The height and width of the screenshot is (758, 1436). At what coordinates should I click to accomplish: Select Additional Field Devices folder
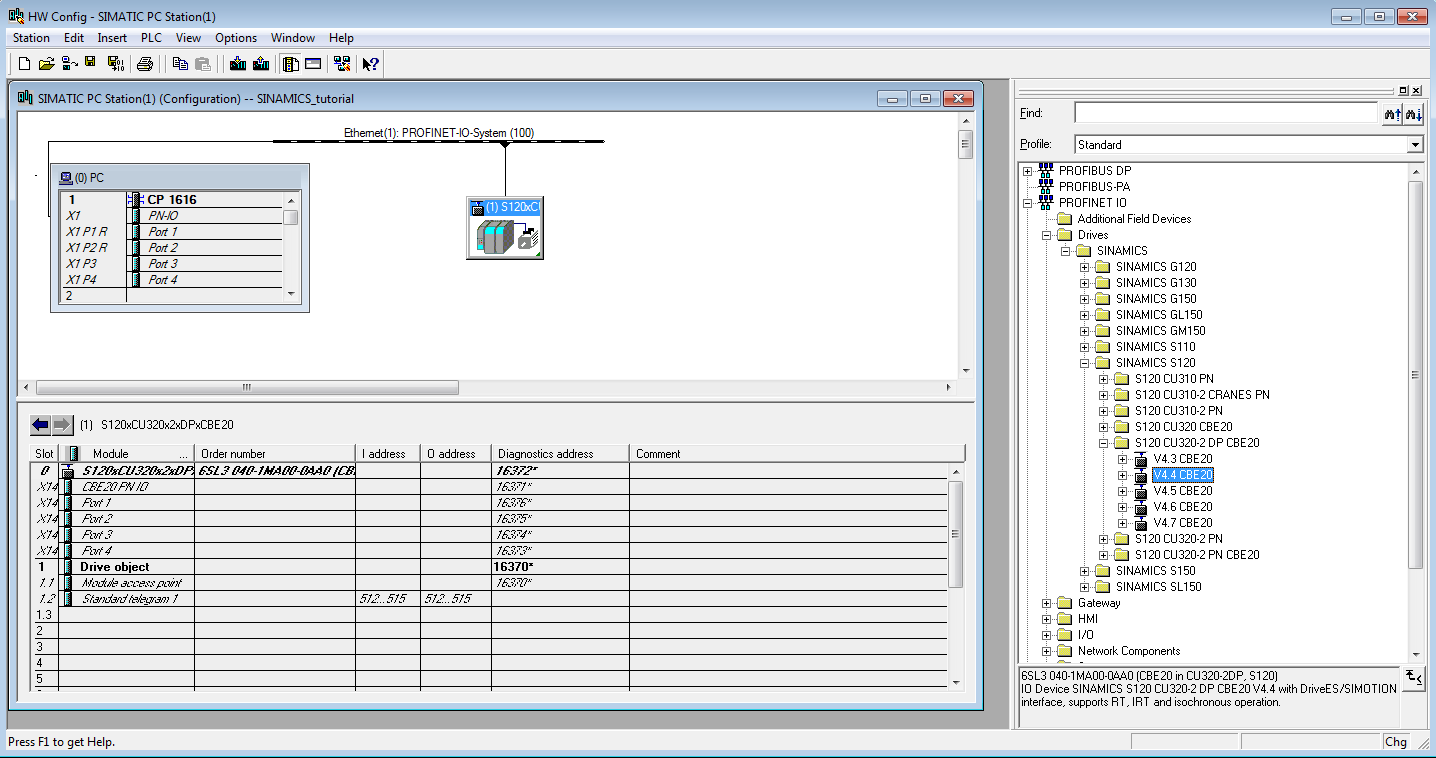point(1134,219)
